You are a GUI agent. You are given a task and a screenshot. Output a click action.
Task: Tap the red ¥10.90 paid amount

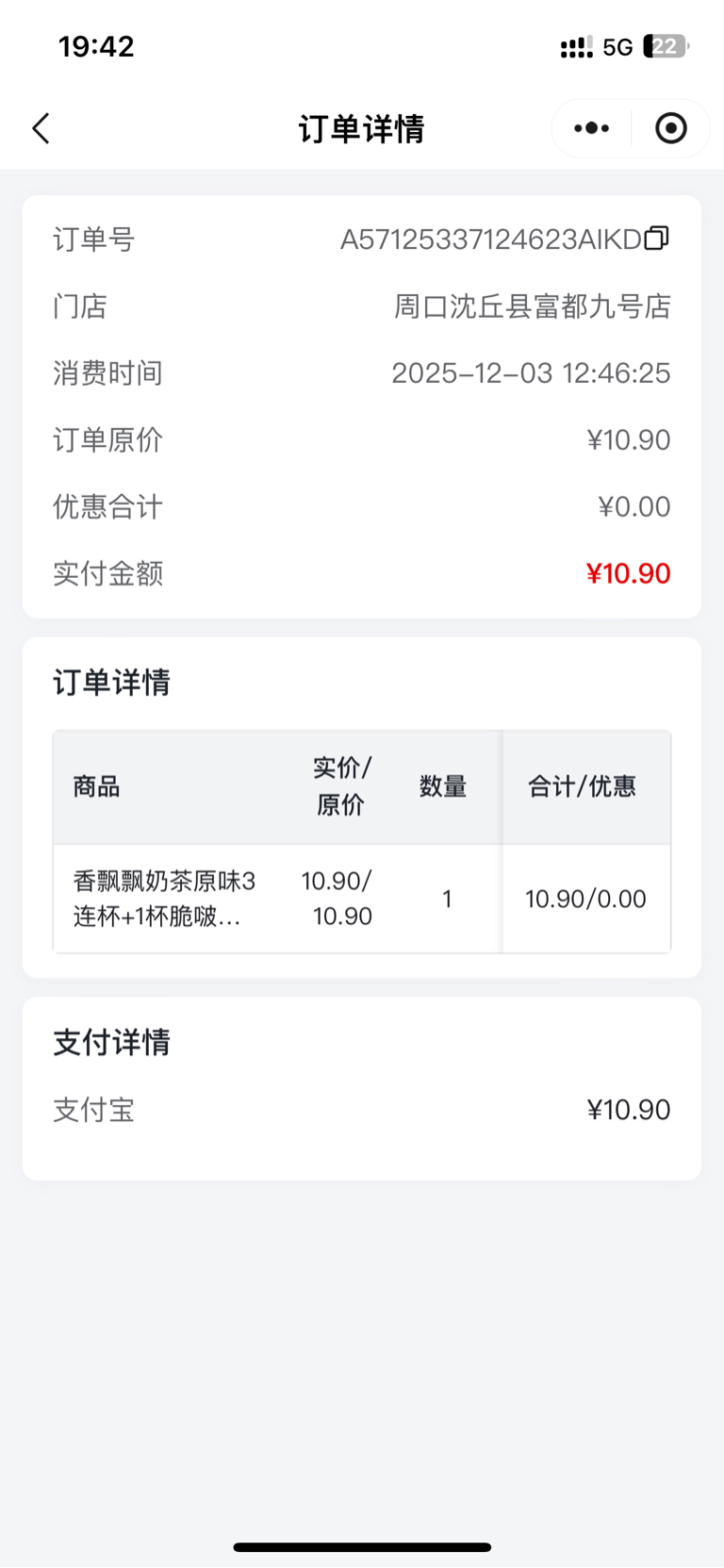coord(628,573)
